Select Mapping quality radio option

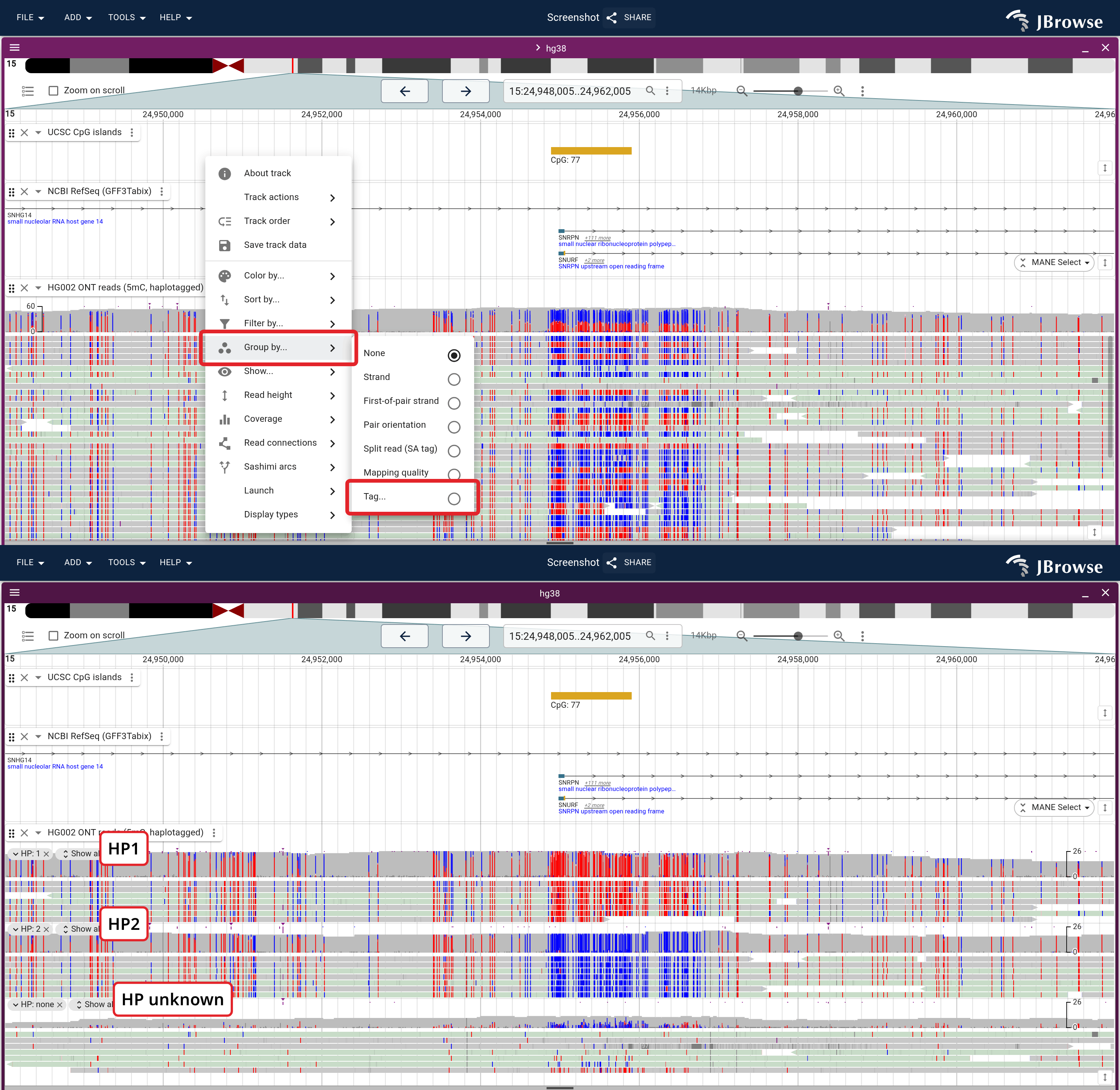click(x=454, y=474)
